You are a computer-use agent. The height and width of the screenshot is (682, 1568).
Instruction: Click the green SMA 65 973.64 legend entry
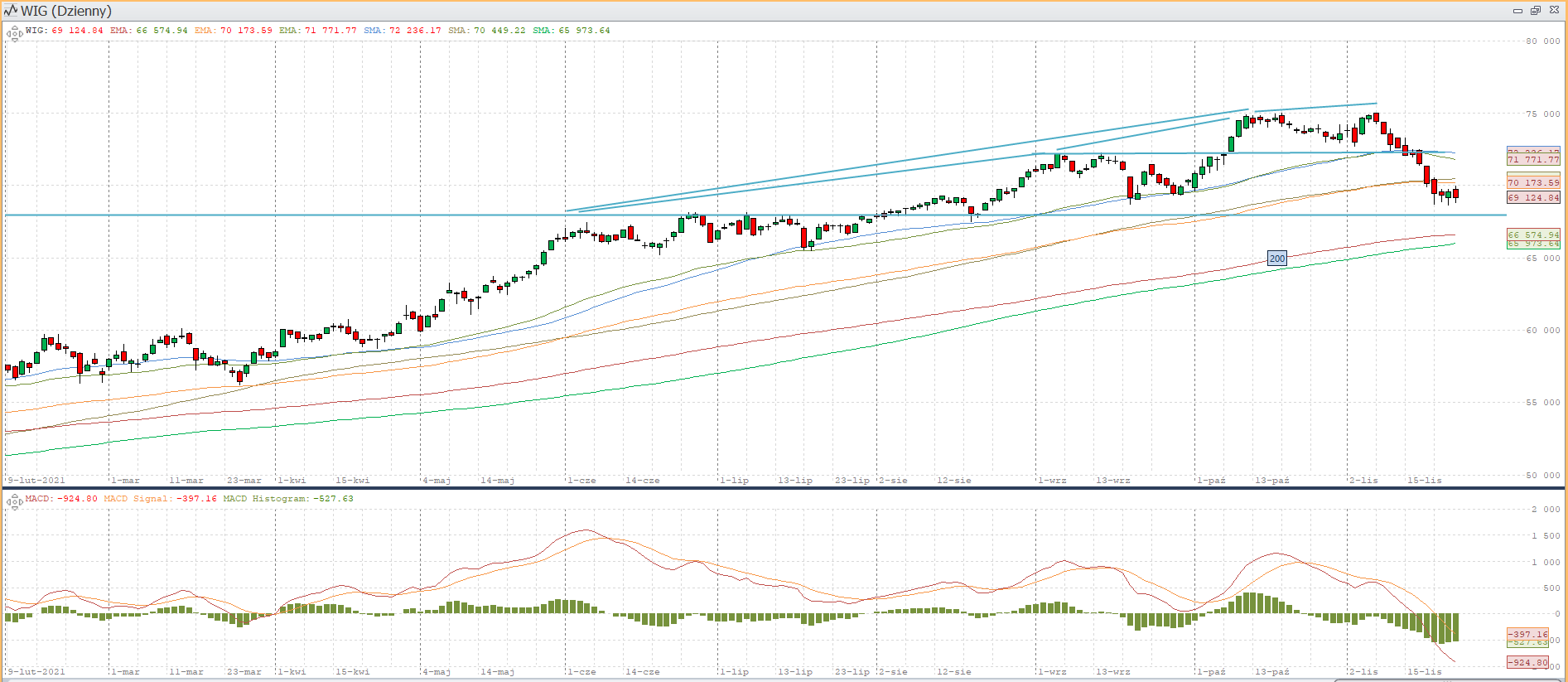(571, 31)
